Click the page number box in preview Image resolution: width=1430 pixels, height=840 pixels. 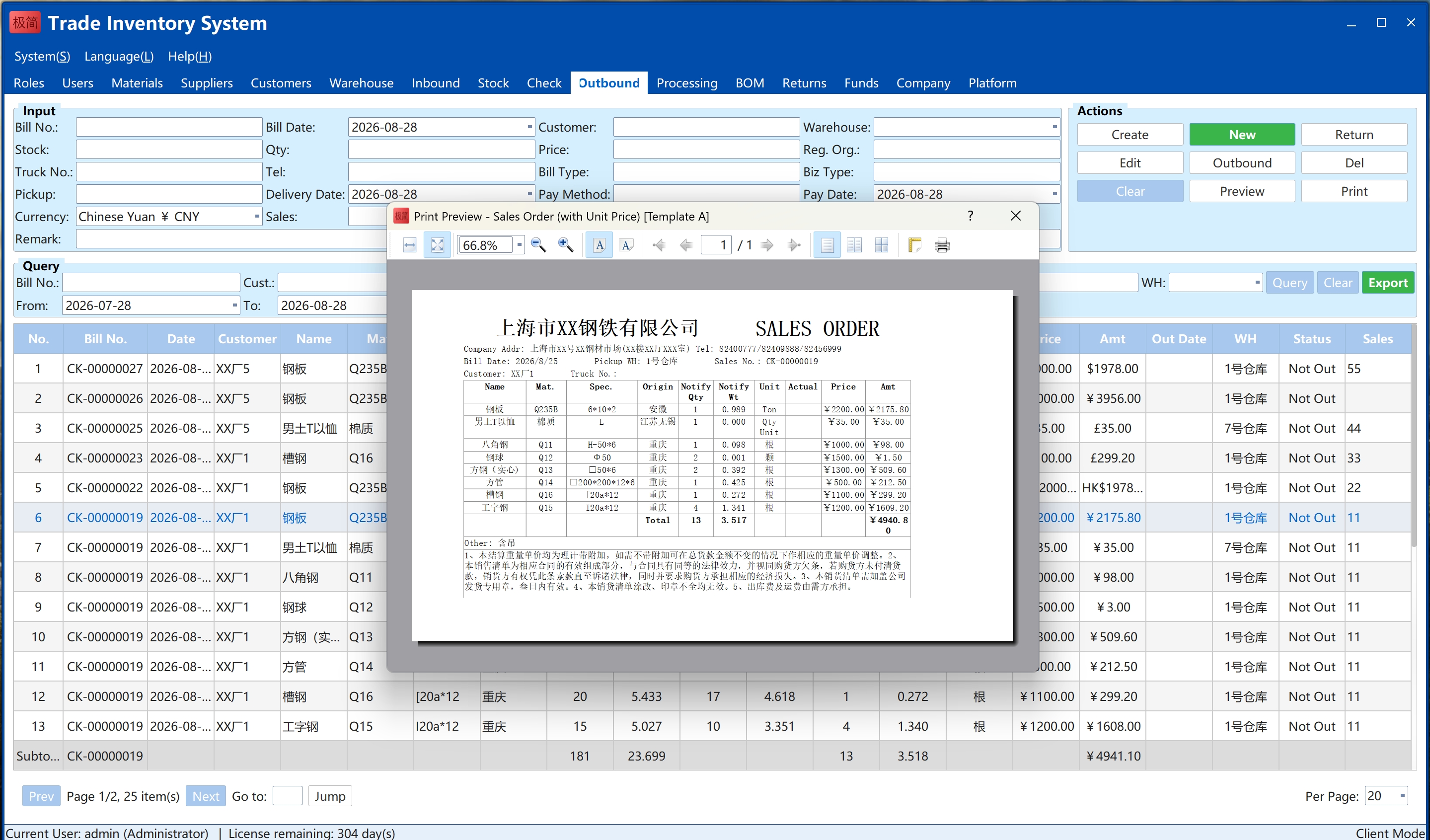716,245
